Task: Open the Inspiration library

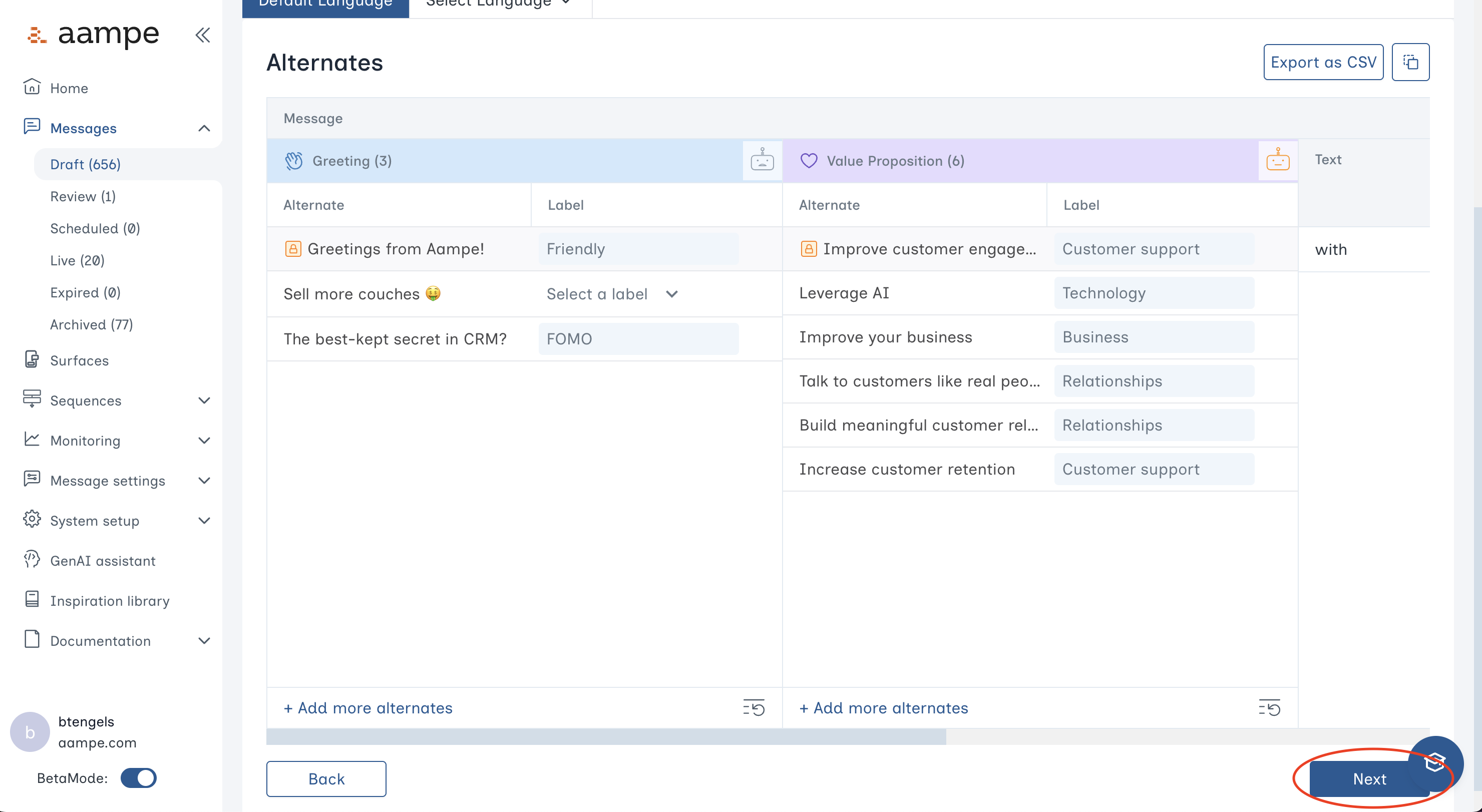Action: (109, 600)
